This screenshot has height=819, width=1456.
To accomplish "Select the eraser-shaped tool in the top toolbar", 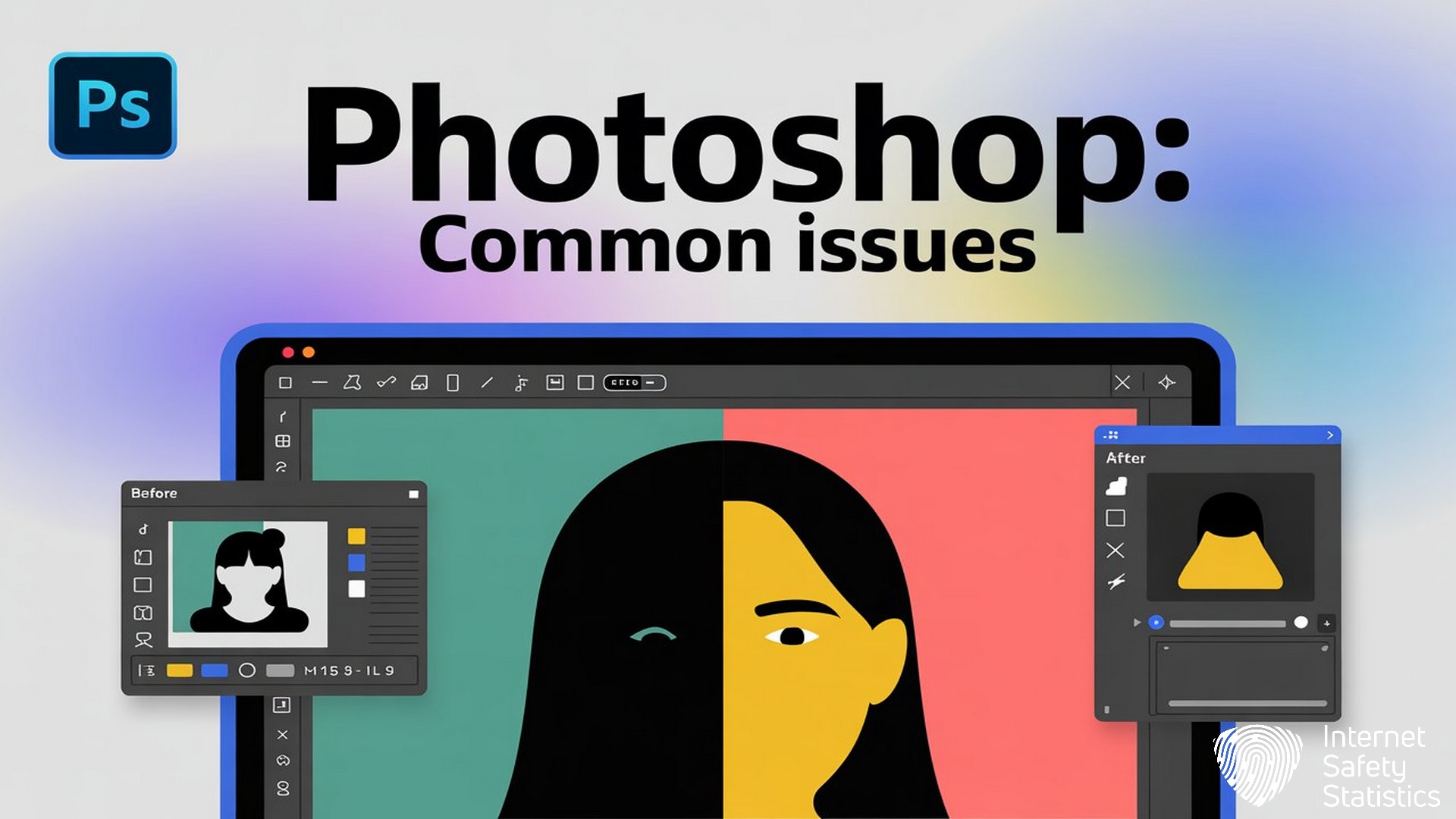I will (419, 383).
